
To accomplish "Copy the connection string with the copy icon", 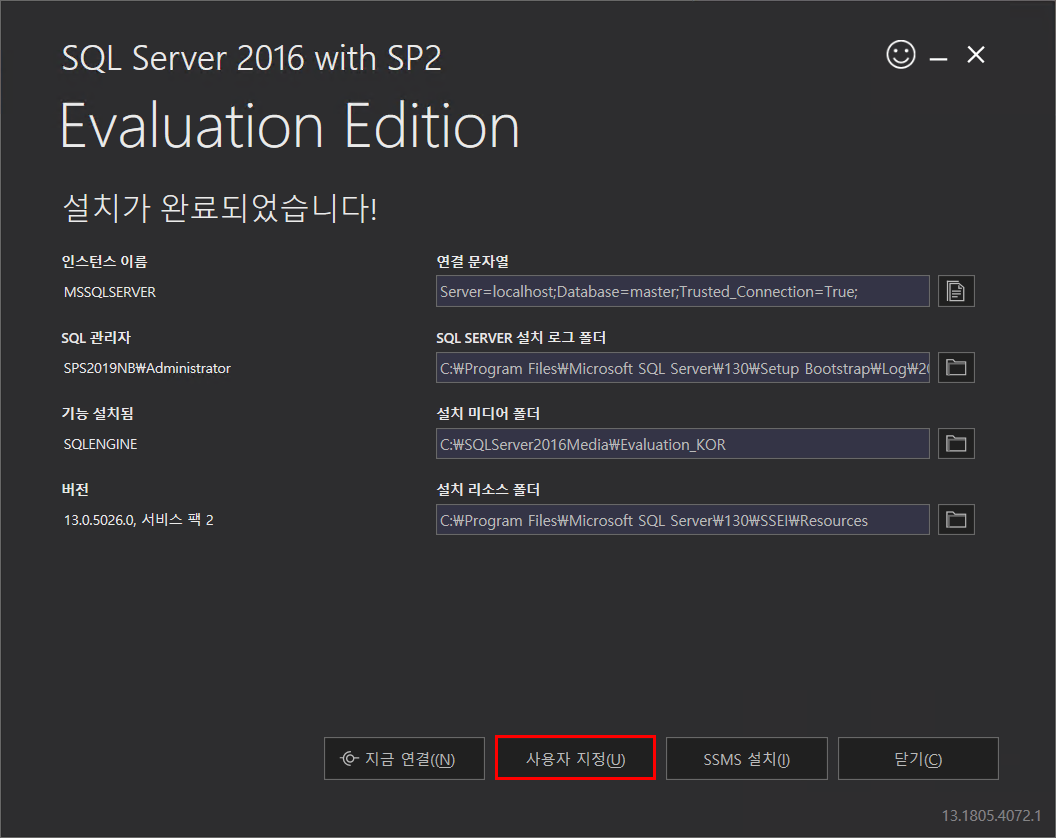I will 956,291.
